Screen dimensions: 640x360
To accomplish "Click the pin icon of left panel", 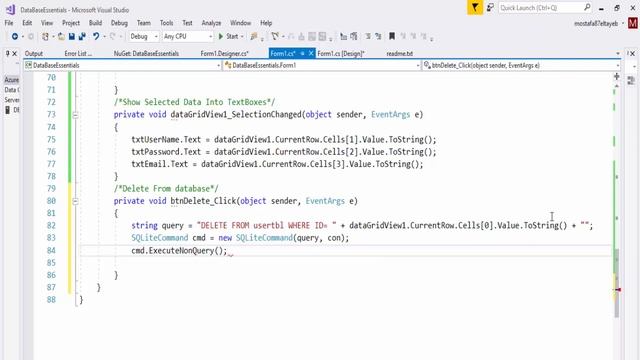I will click(x=7, y=53).
